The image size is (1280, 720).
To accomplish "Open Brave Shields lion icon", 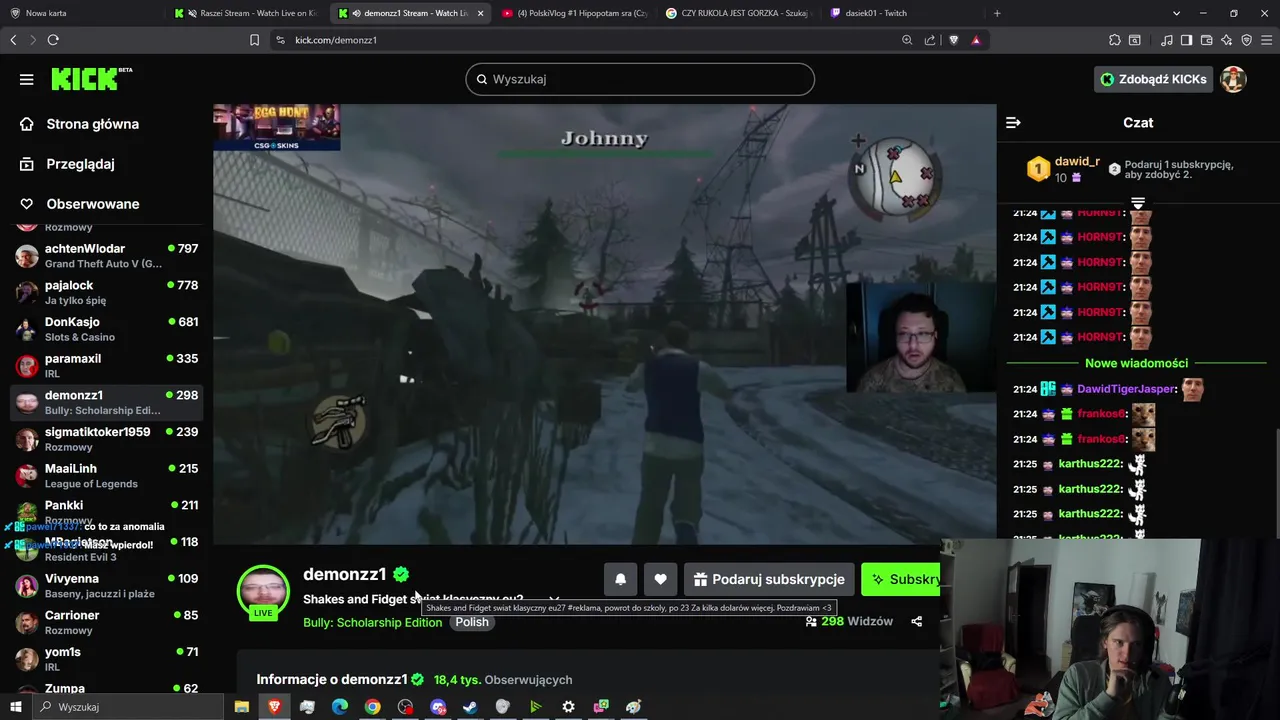I will 953,40.
